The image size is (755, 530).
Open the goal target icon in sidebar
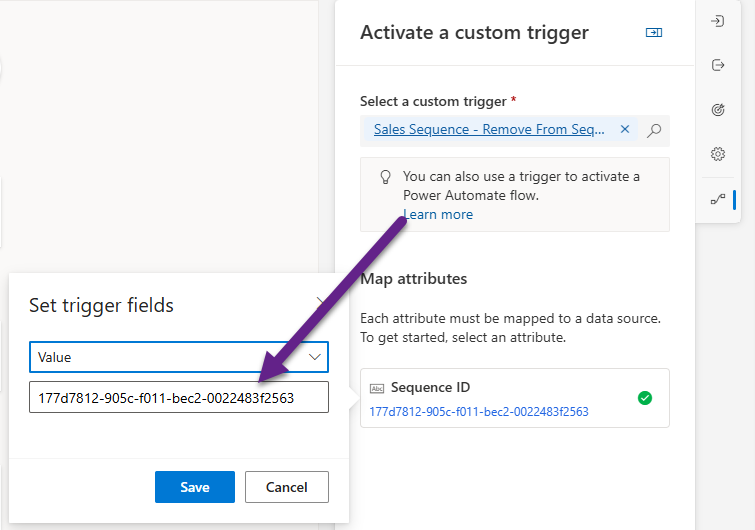pyautogui.click(x=717, y=110)
